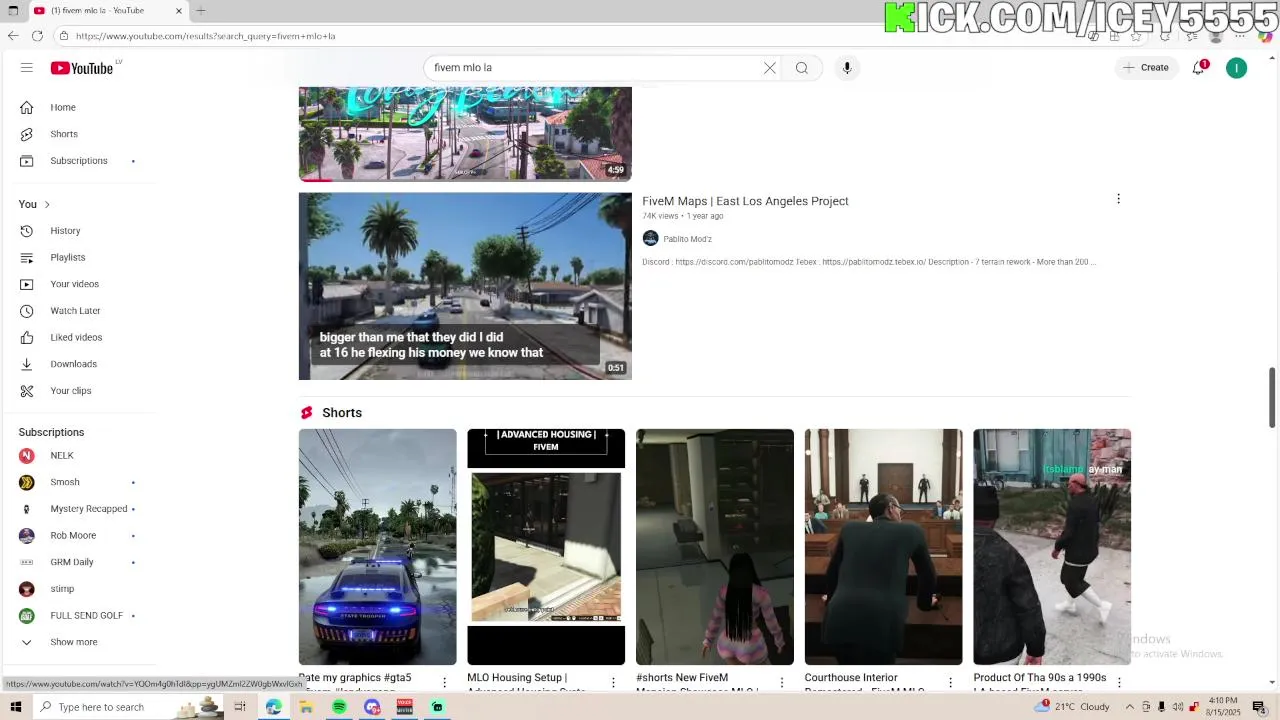Open Spotify from the taskbar
Image resolution: width=1280 pixels, height=720 pixels.
point(339,707)
